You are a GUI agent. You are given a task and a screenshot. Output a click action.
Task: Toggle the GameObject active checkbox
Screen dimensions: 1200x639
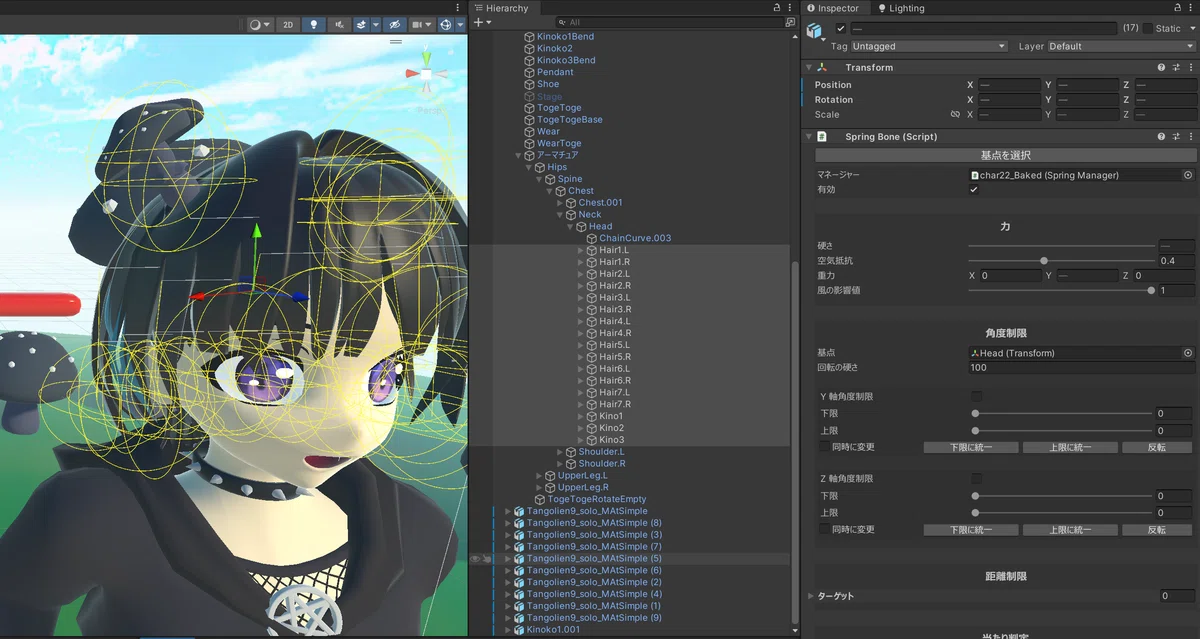841,29
